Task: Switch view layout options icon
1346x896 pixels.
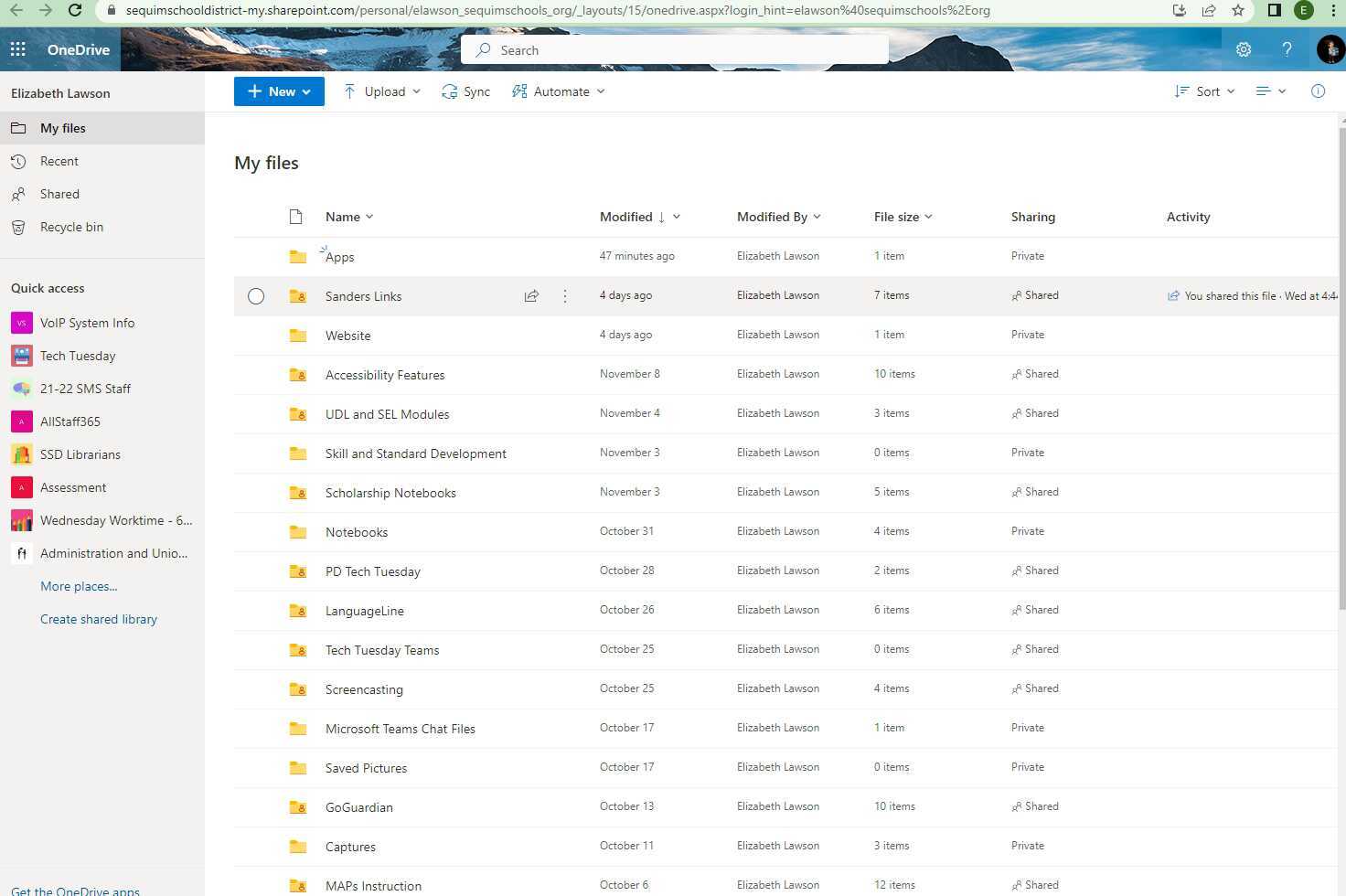Action: (x=1270, y=91)
